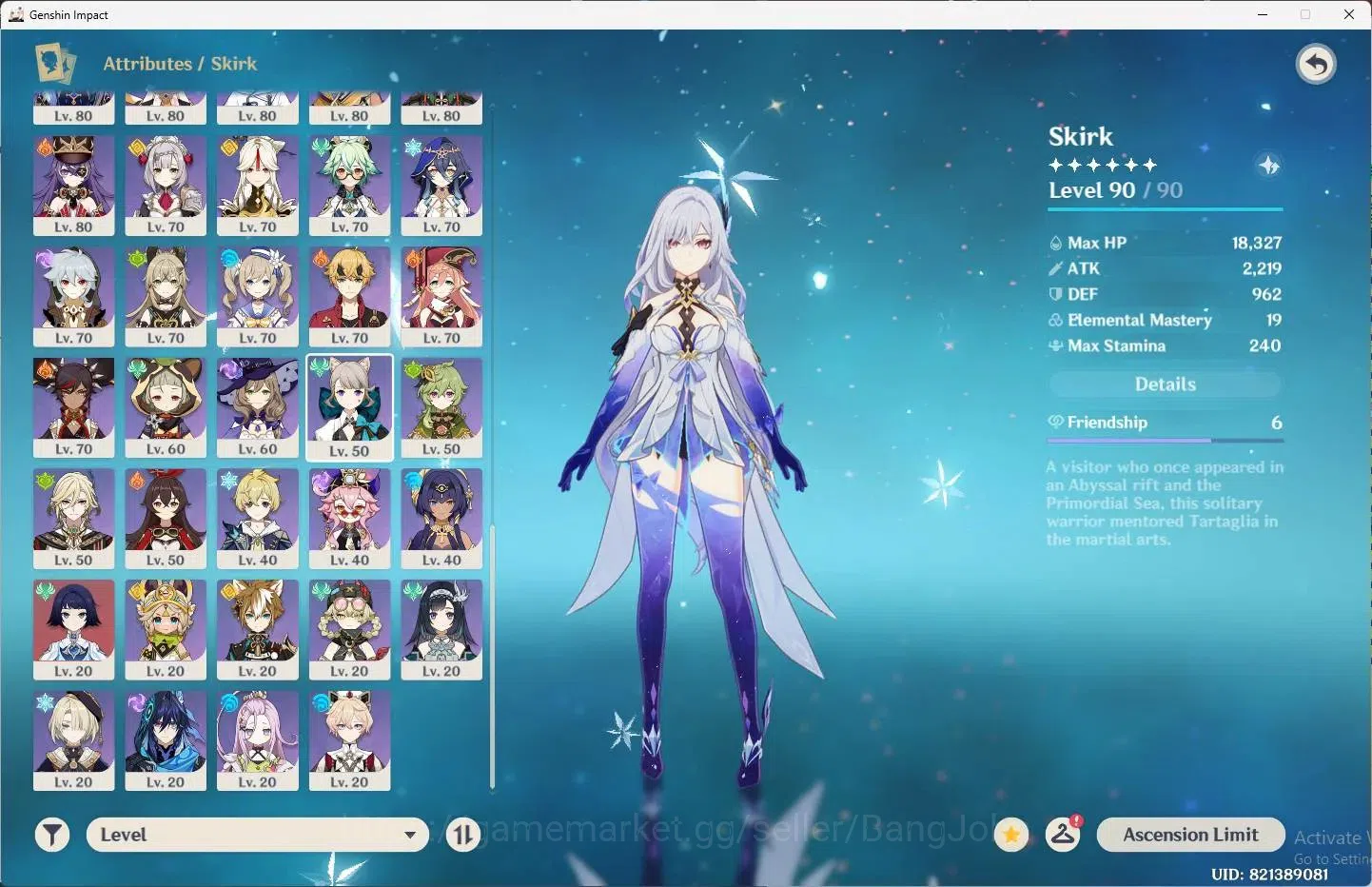Open the Level sort dropdown
The image size is (1372, 887).
pyautogui.click(x=257, y=835)
